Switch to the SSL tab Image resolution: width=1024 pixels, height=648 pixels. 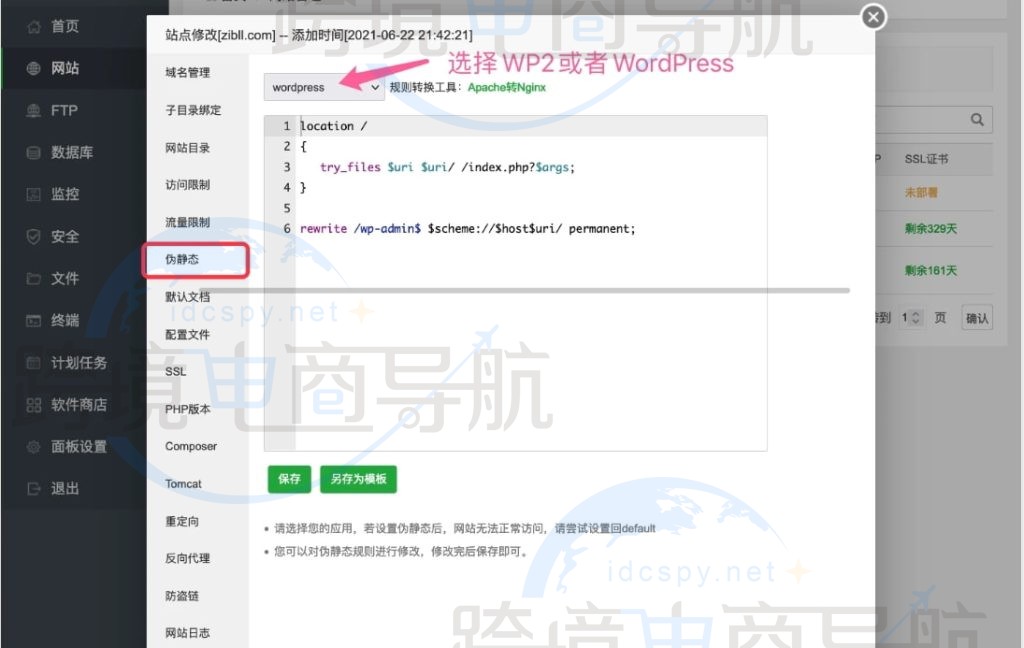click(x=174, y=371)
